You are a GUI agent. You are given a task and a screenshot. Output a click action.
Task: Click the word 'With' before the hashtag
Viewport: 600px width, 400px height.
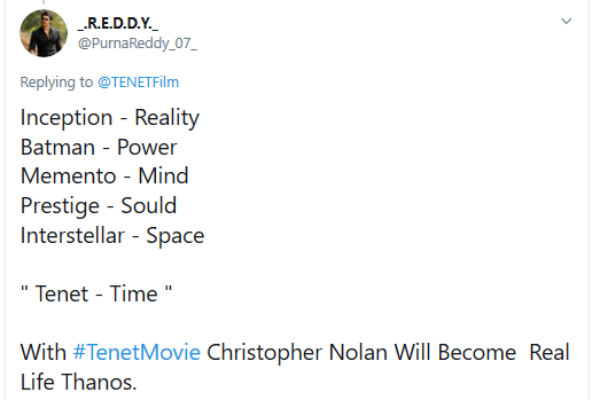click(43, 352)
